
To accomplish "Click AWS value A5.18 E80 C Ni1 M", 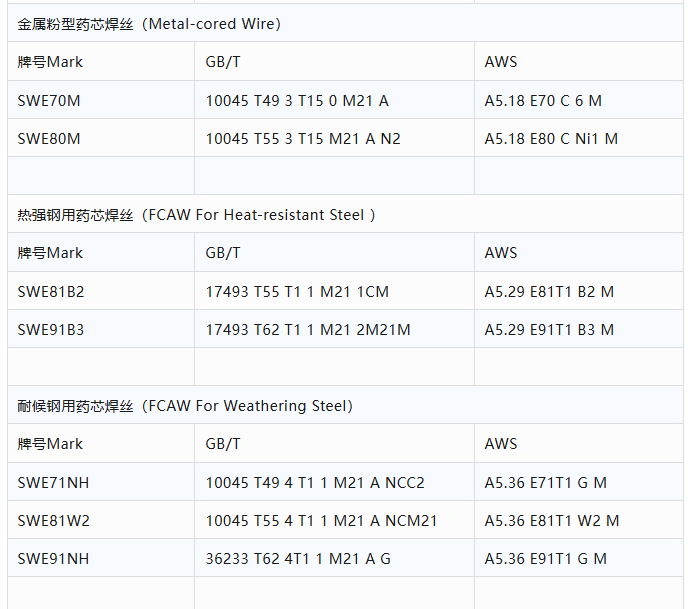I will [x=551, y=139].
